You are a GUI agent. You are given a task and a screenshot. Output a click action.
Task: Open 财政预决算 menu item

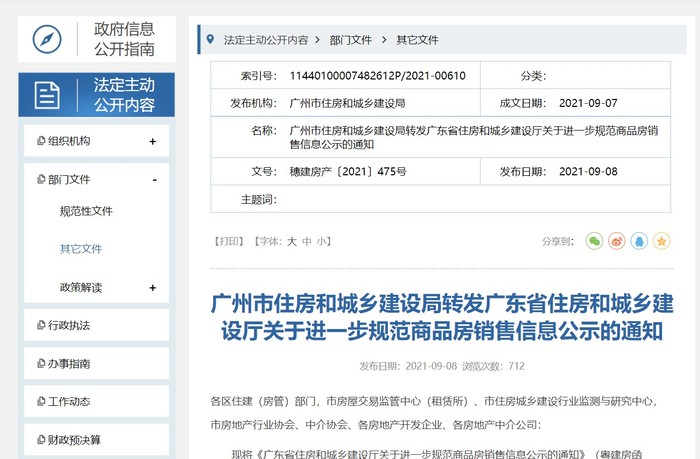[x=96, y=439]
